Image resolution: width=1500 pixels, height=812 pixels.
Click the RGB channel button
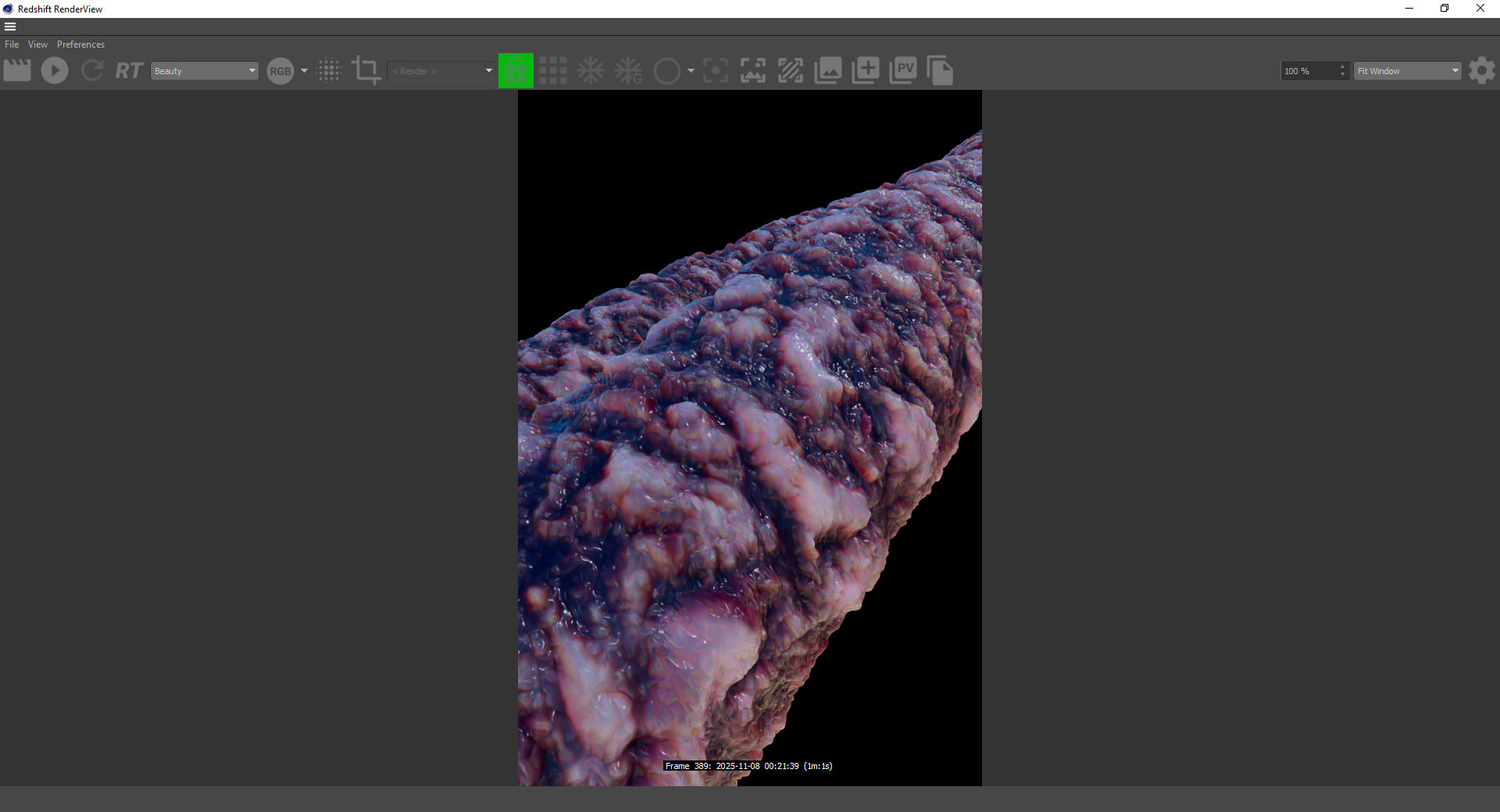click(280, 71)
